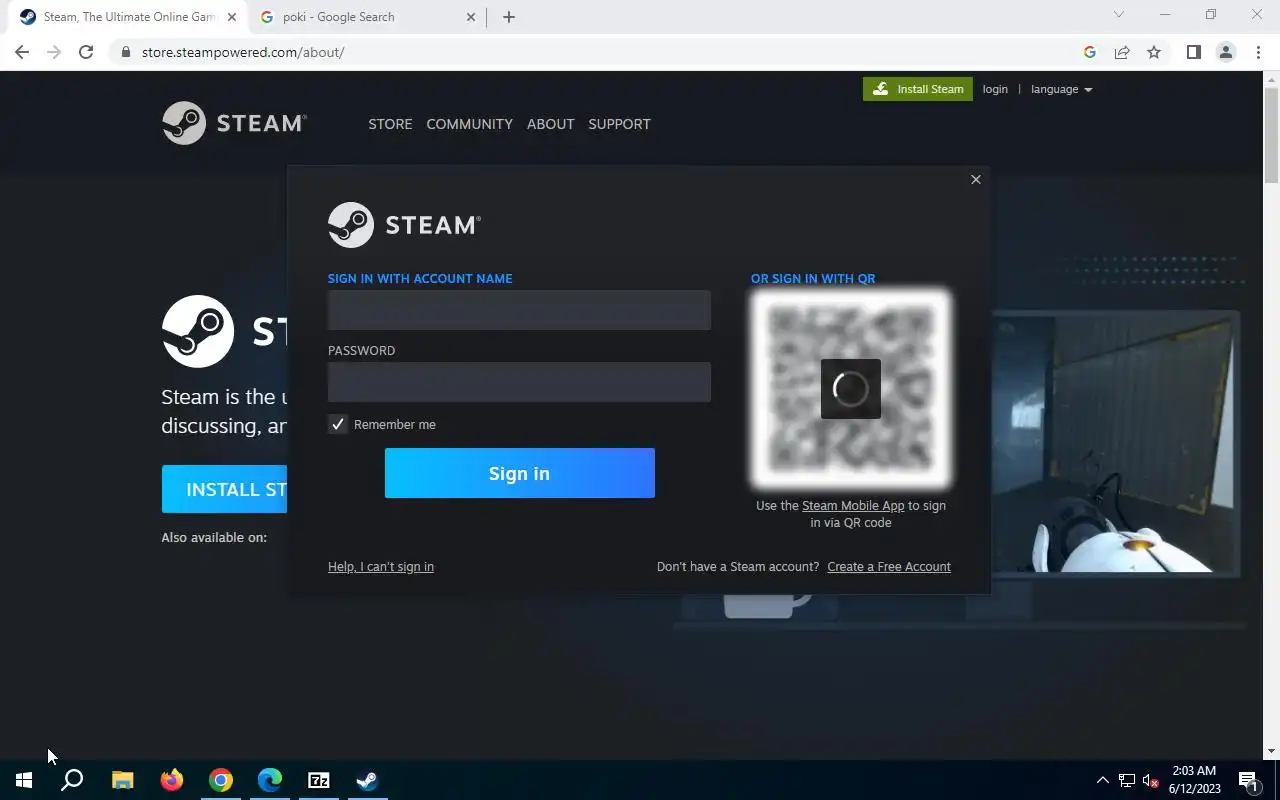Click the login link in the header
Image resolution: width=1280 pixels, height=800 pixels.
point(995,89)
